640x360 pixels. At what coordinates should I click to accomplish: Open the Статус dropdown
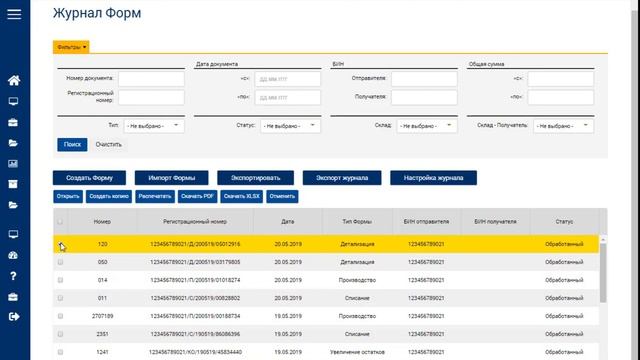click(x=290, y=126)
